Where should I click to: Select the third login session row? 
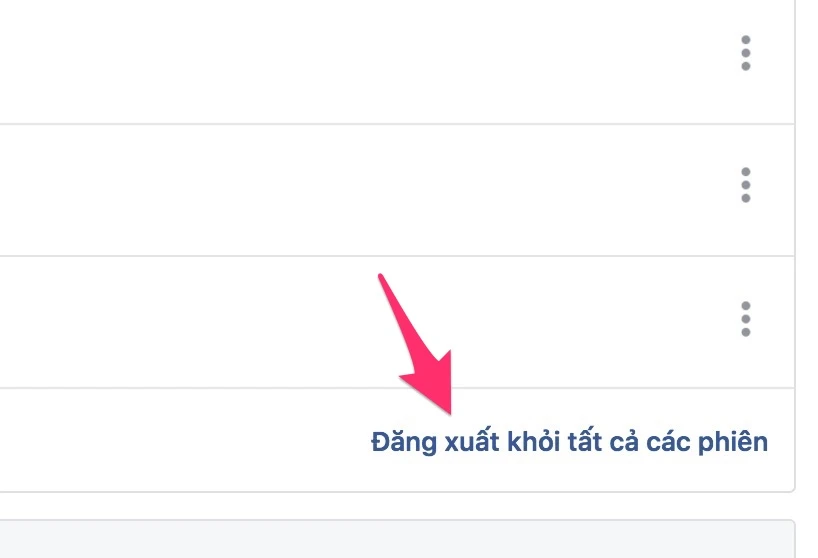396,322
